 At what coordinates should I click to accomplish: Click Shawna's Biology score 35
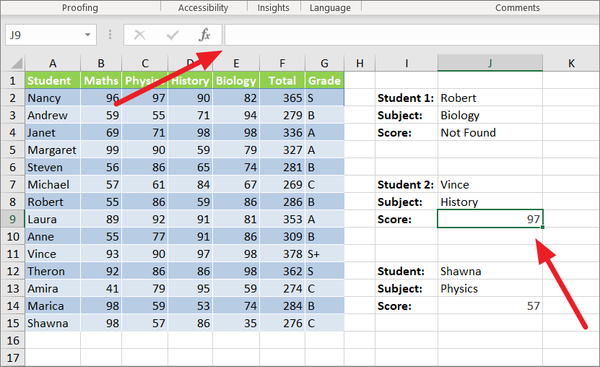236,323
